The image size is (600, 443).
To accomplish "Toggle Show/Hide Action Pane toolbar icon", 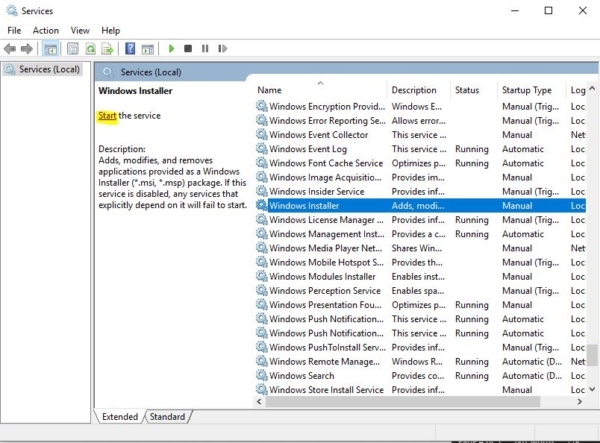I will click(147, 49).
